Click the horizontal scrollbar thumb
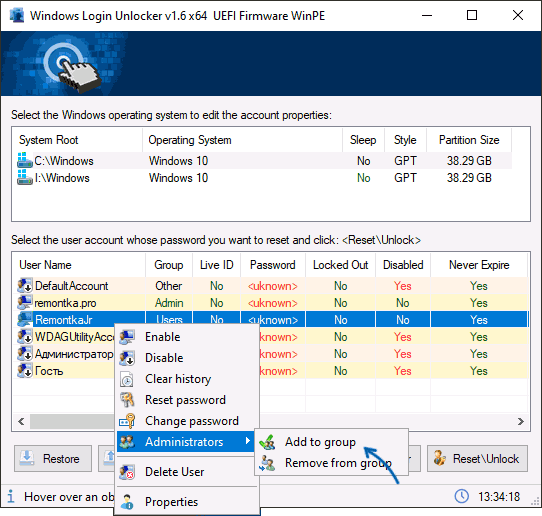The width and height of the screenshot is (542, 516). tap(72, 422)
